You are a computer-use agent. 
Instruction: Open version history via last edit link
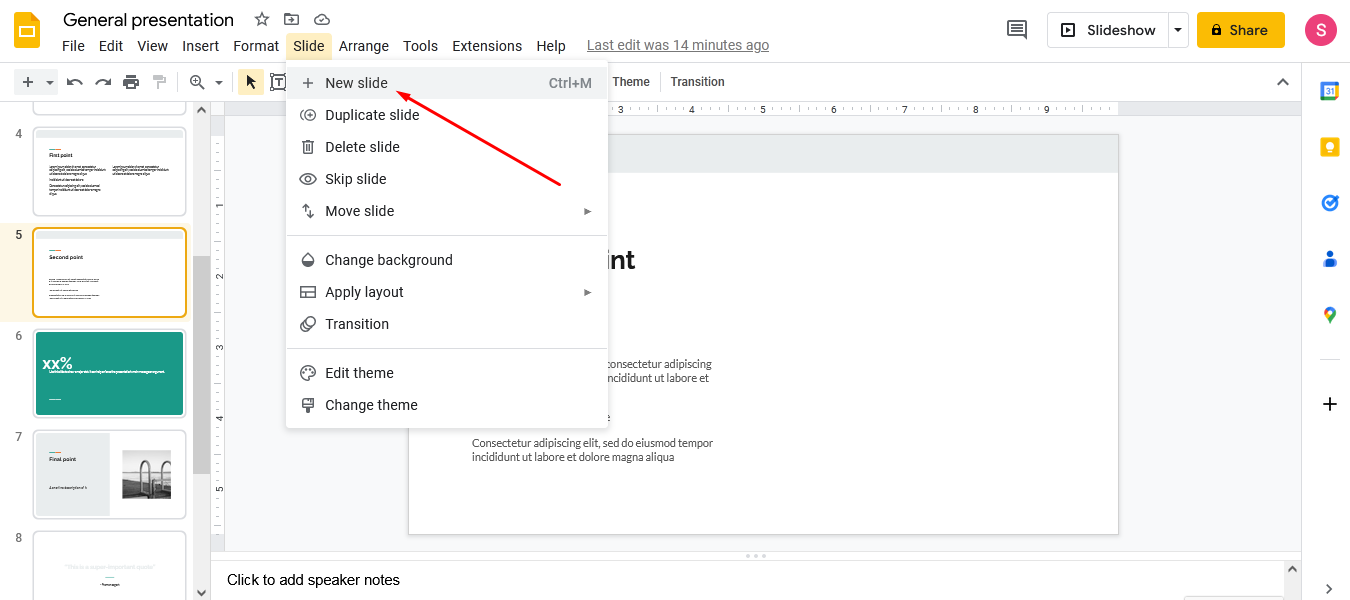678,45
